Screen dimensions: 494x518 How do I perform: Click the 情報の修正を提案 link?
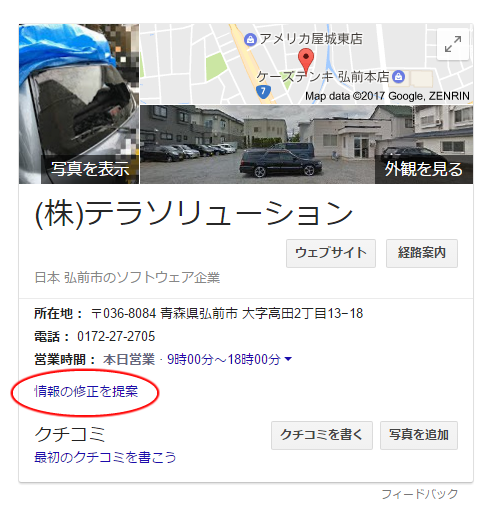[86, 391]
